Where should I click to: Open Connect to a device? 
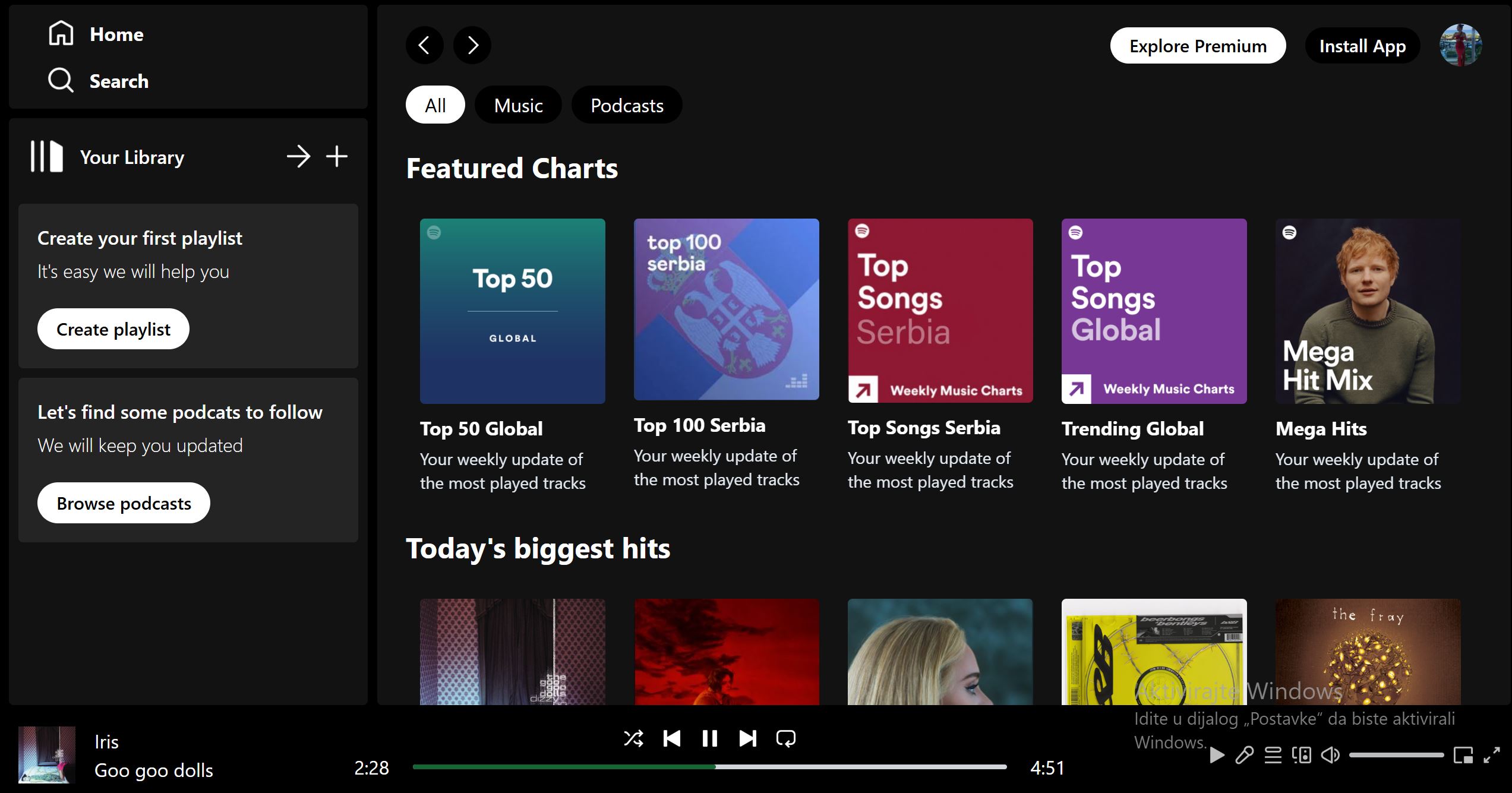[x=1300, y=755]
